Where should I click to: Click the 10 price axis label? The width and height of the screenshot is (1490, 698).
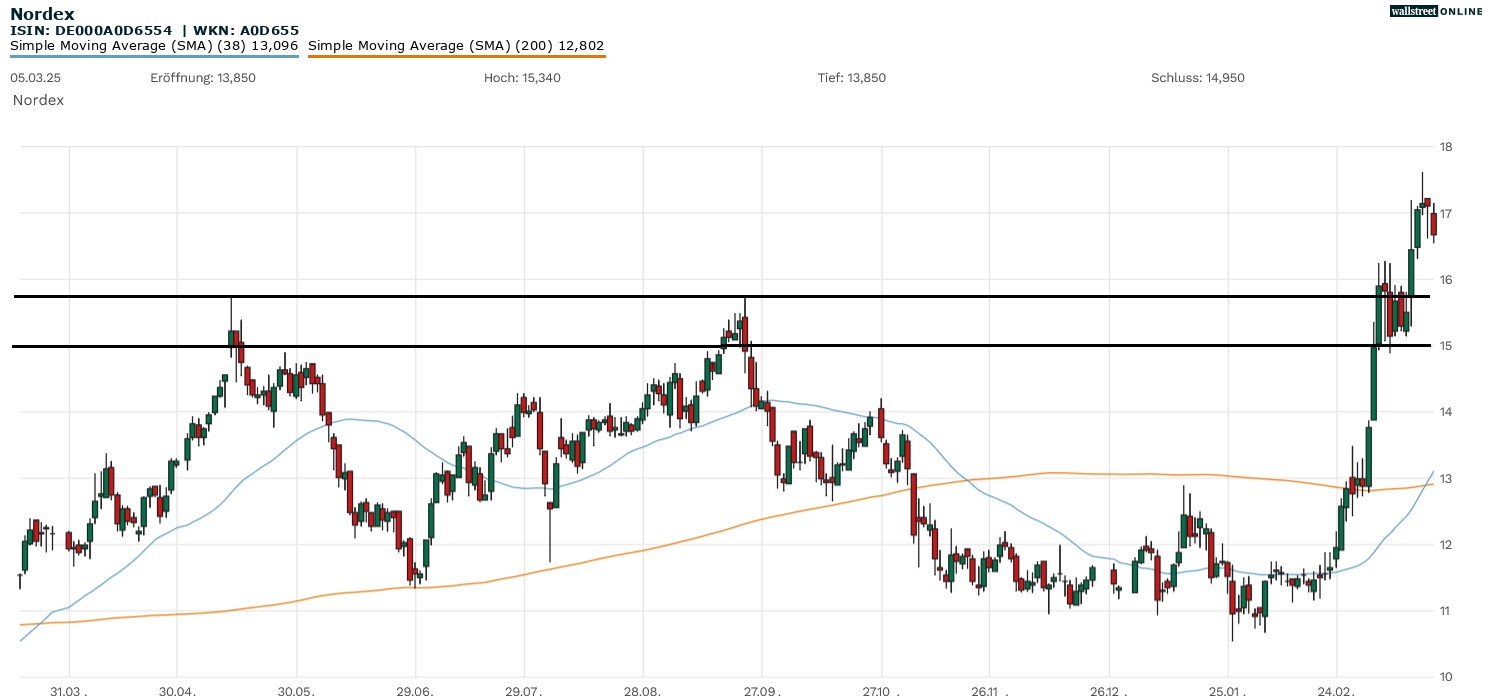pos(1445,677)
